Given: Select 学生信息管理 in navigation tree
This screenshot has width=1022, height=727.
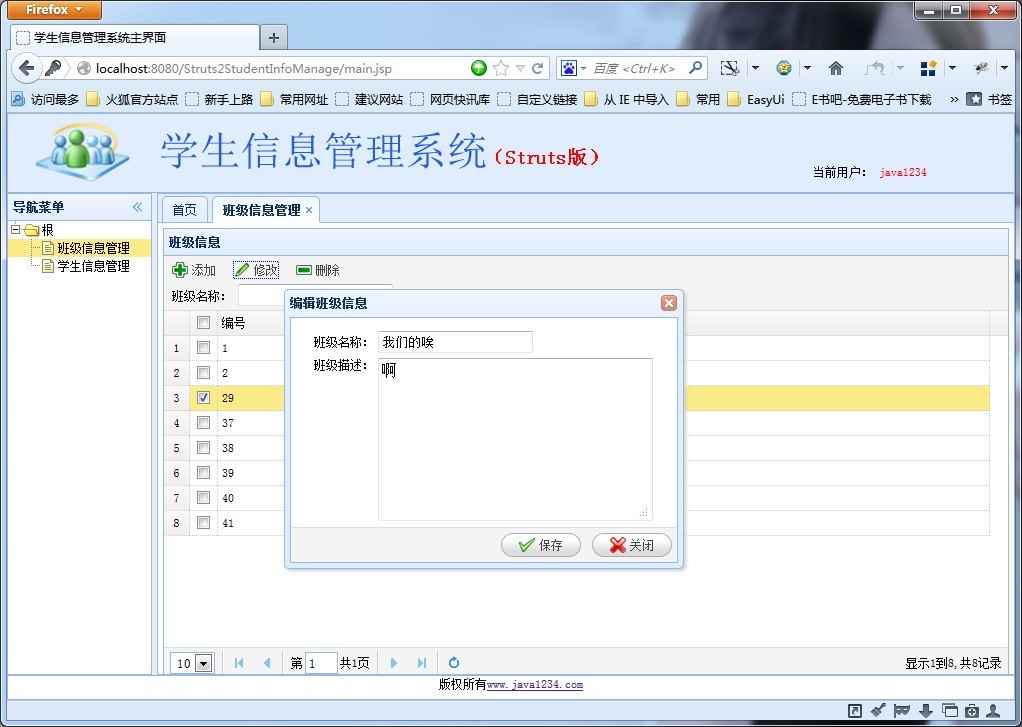Looking at the screenshot, I should click(x=93, y=266).
